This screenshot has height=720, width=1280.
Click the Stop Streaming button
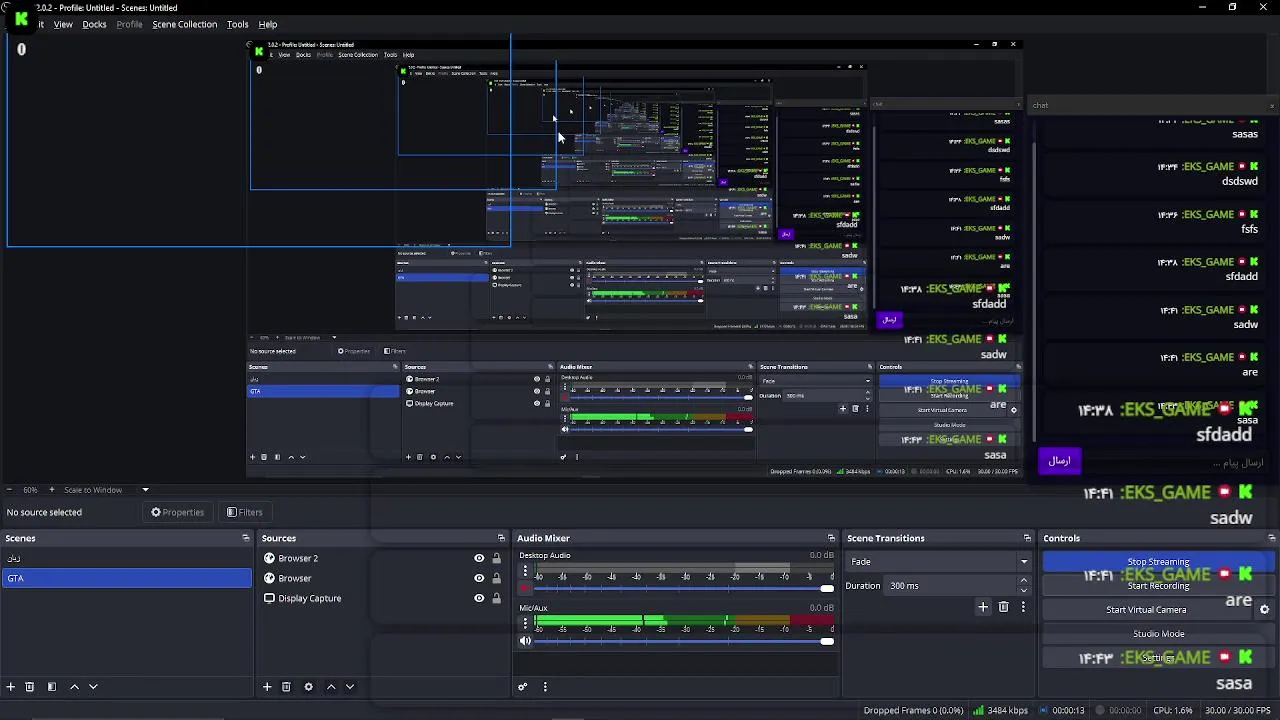1158,562
